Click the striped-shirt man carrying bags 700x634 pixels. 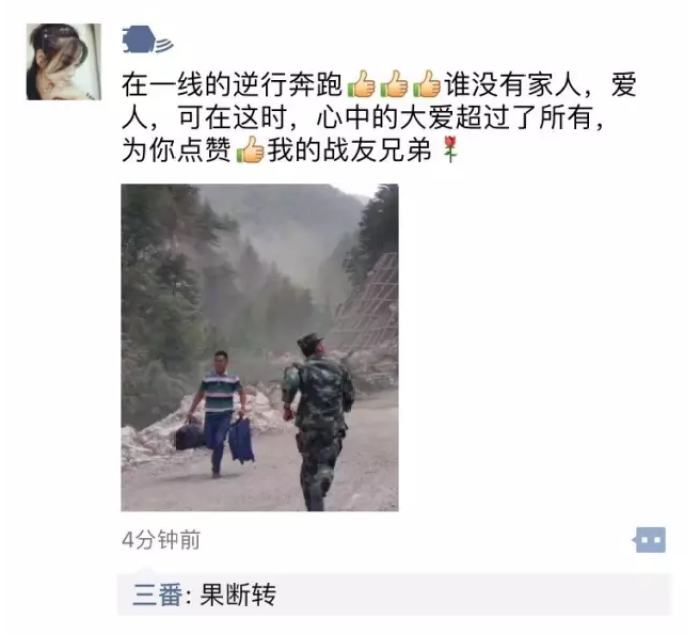pyautogui.click(x=217, y=413)
